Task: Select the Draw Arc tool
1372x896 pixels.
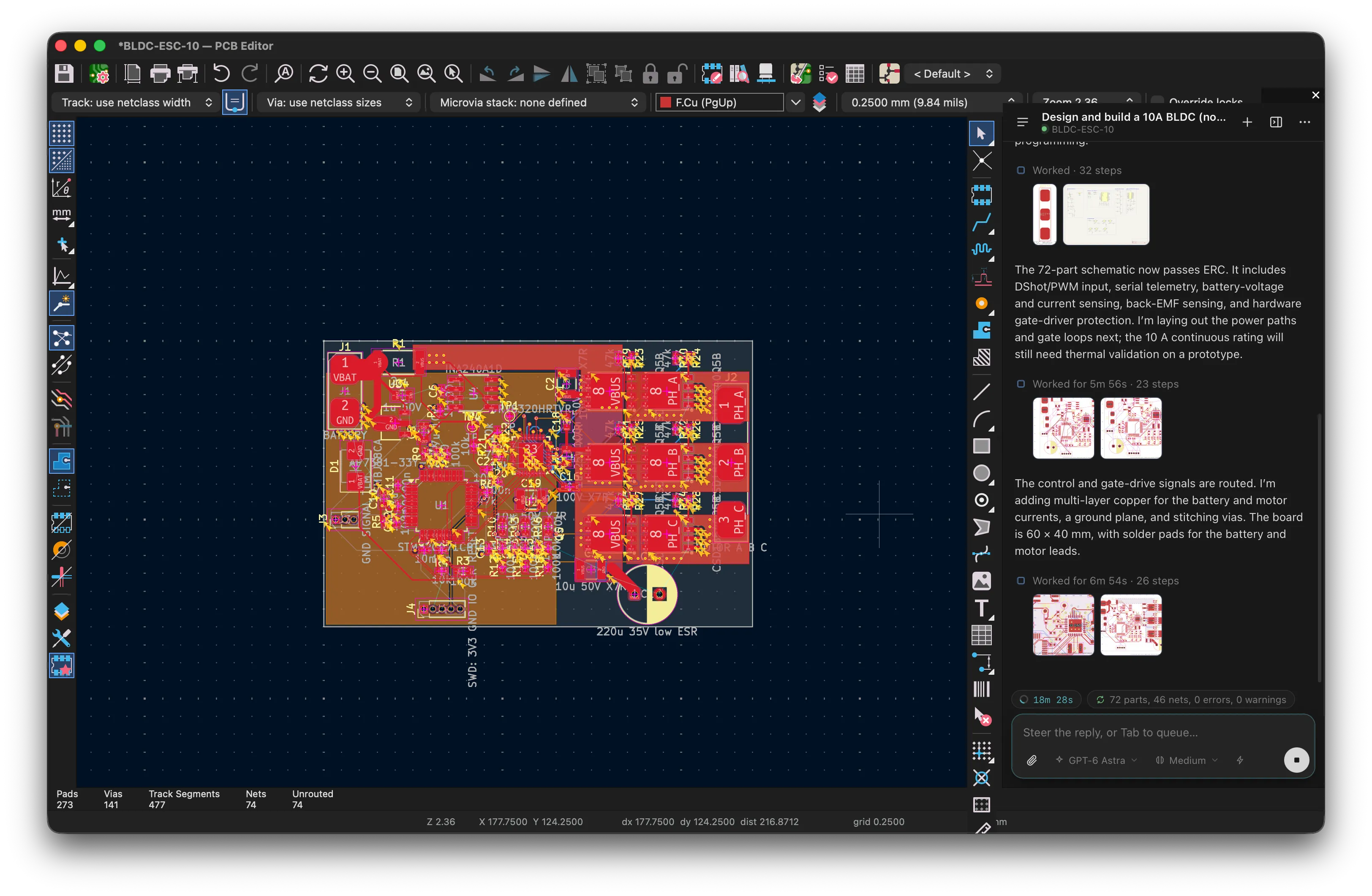Action: click(982, 419)
